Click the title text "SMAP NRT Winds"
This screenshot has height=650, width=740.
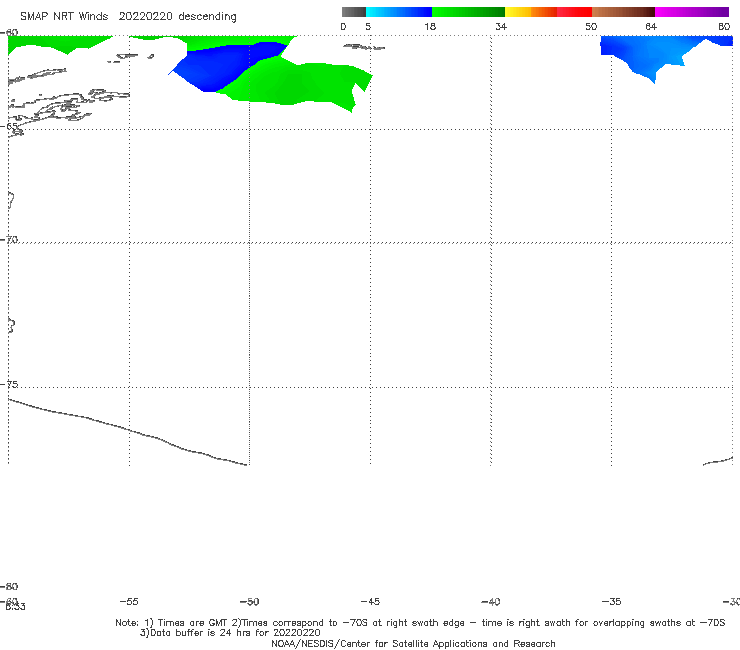click(64, 16)
